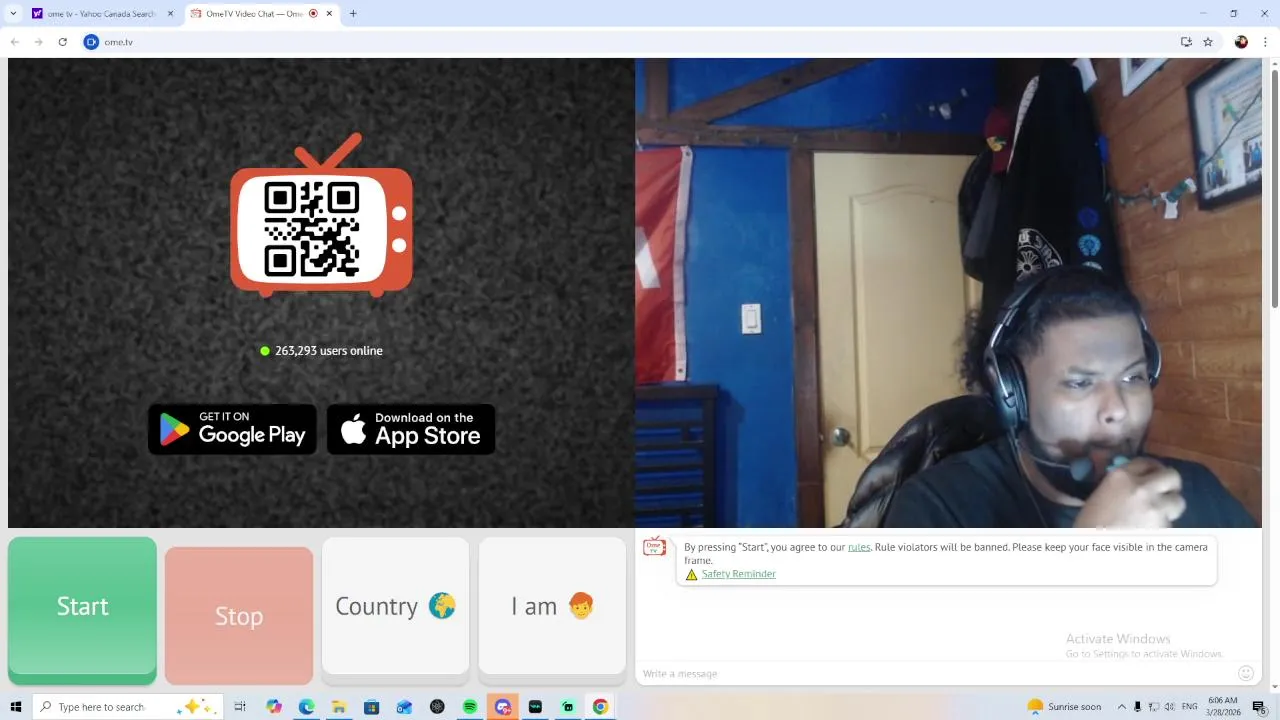Click the warning triangle icon beside Safety Reminder
The image size is (1280, 720).
[691, 574]
